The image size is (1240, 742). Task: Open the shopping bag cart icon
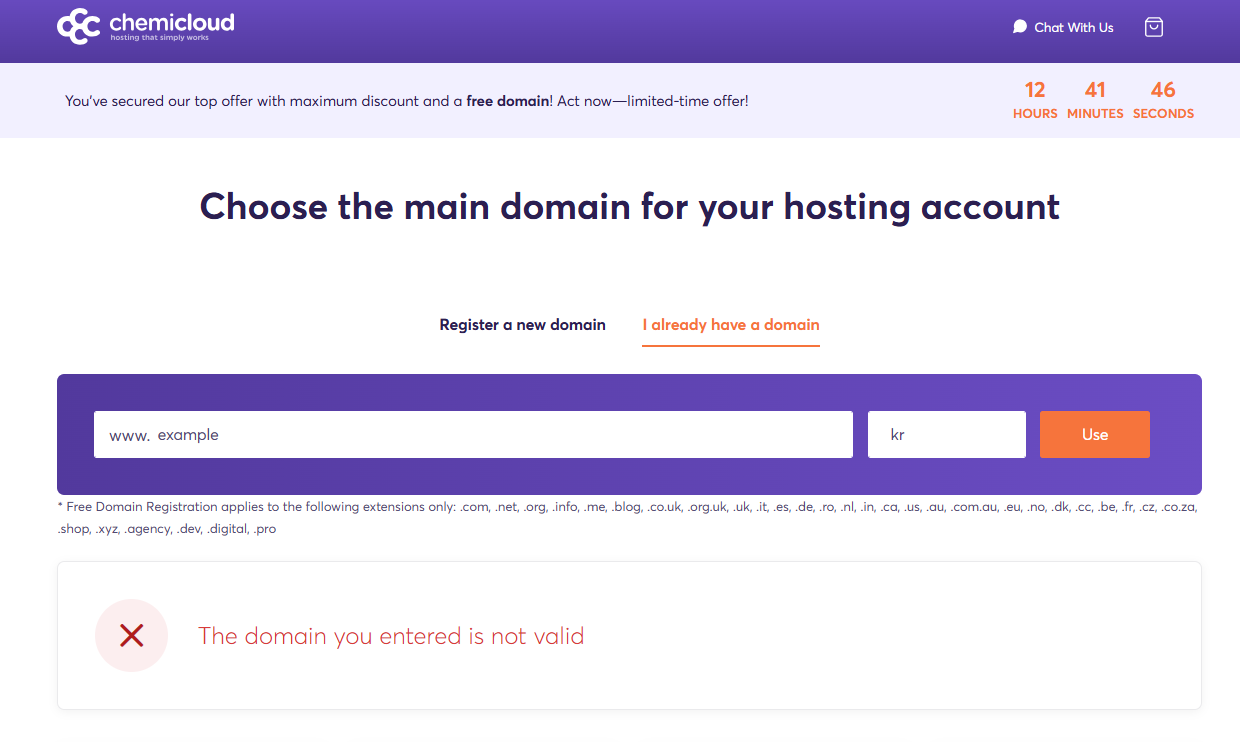click(x=1153, y=27)
